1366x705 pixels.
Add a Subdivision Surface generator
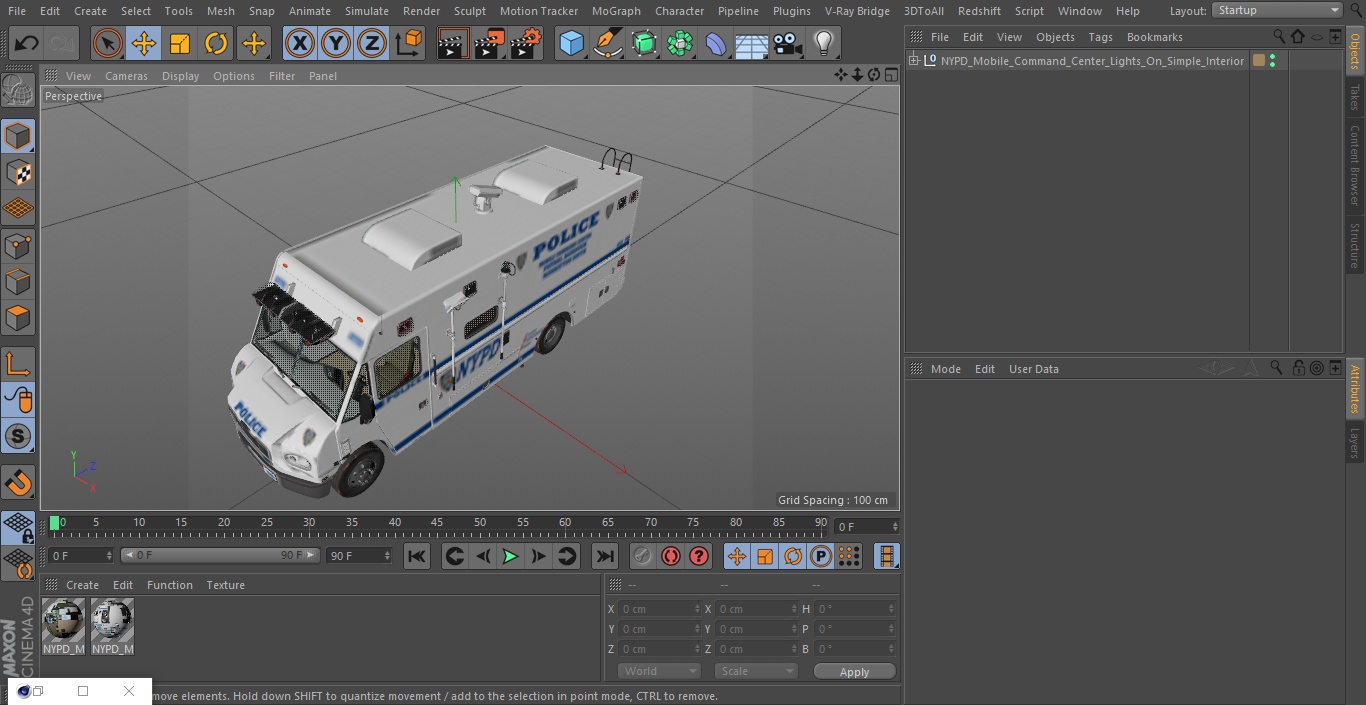644,43
